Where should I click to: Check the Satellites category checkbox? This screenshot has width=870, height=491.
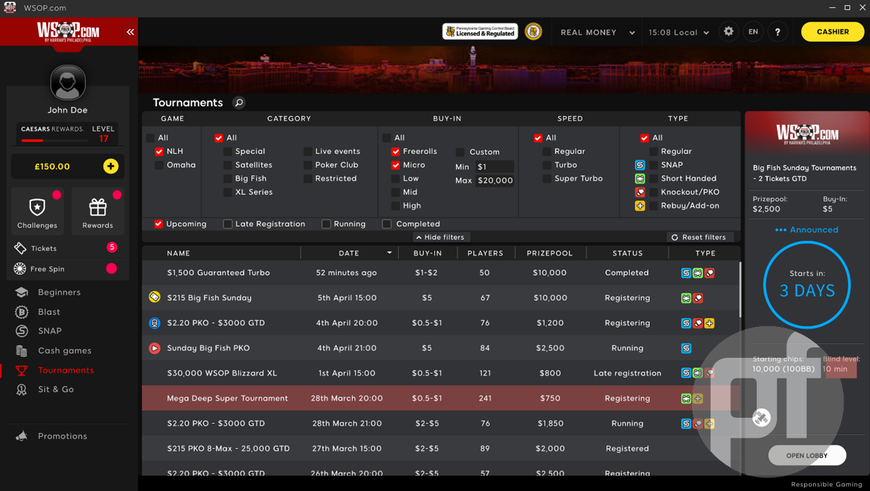click(227, 165)
